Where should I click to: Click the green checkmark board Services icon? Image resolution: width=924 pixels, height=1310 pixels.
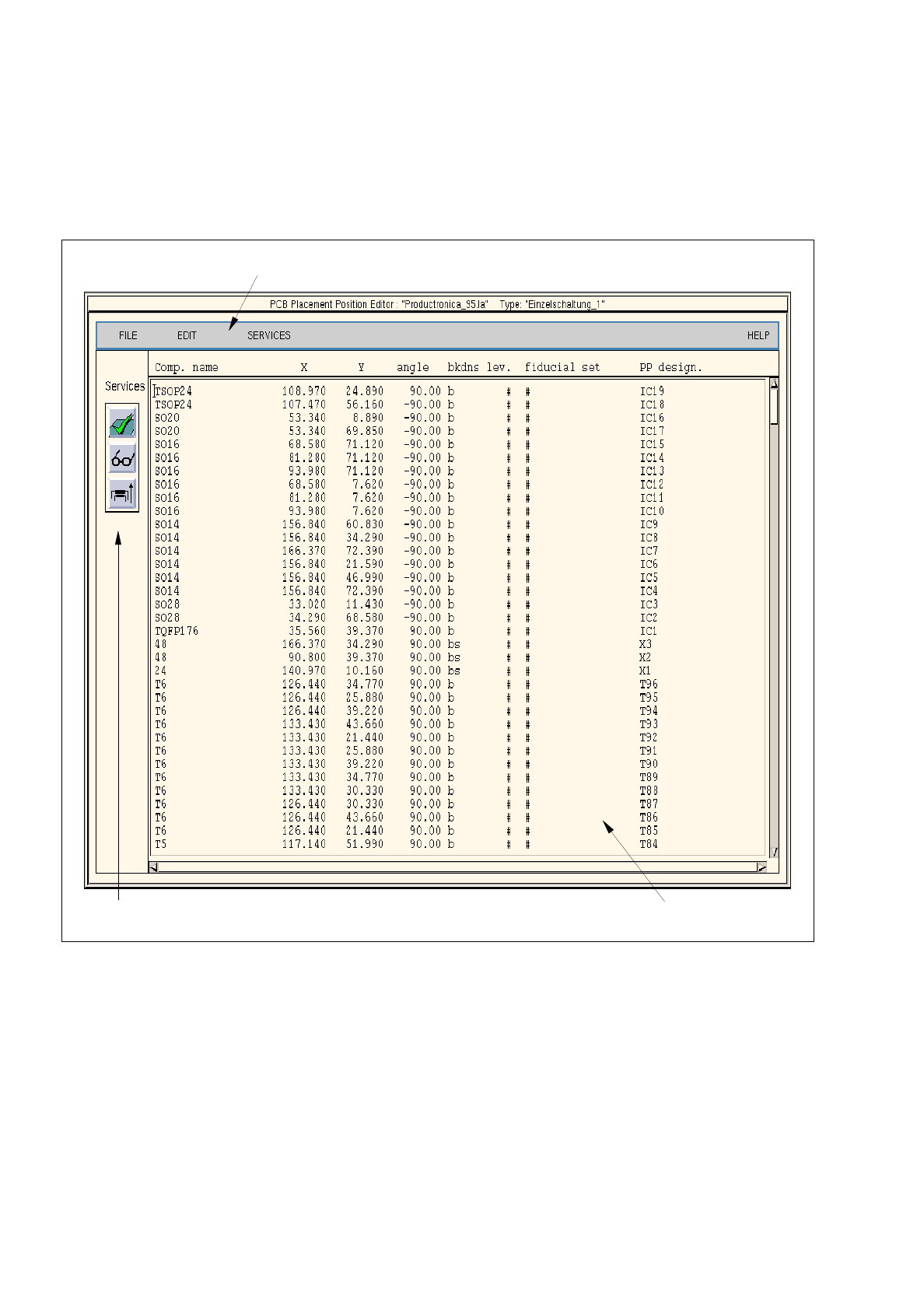122,424
